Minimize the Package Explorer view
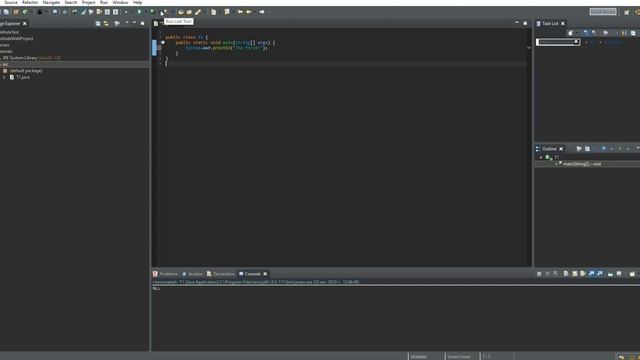This screenshot has height=360, width=640. point(134,23)
